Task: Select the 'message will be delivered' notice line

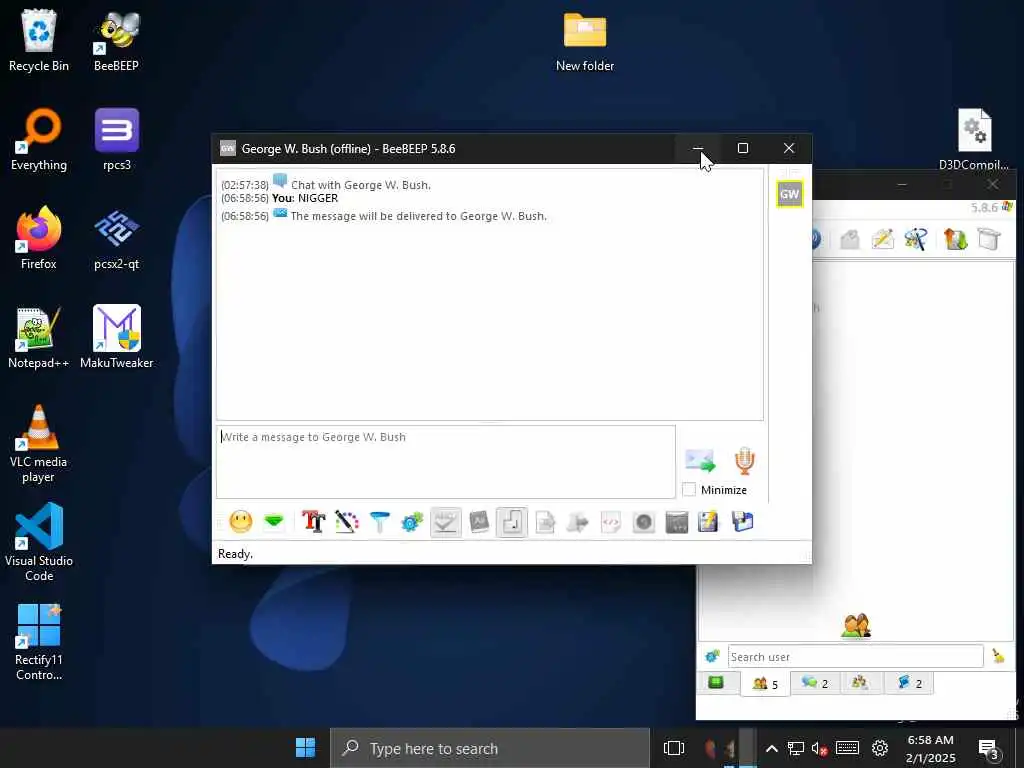Action: click(419, 216)
